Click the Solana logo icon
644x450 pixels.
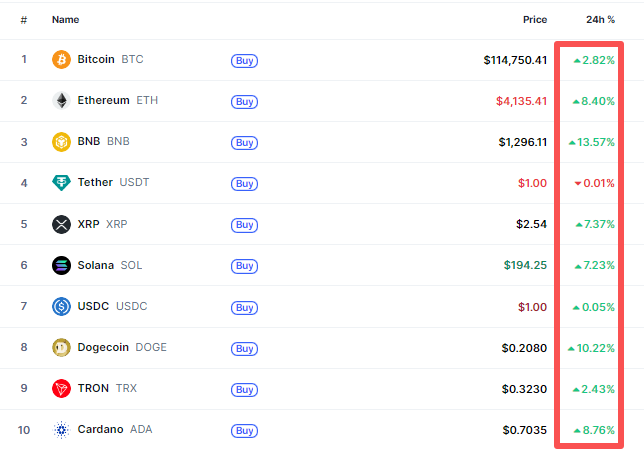coord(62,265)
